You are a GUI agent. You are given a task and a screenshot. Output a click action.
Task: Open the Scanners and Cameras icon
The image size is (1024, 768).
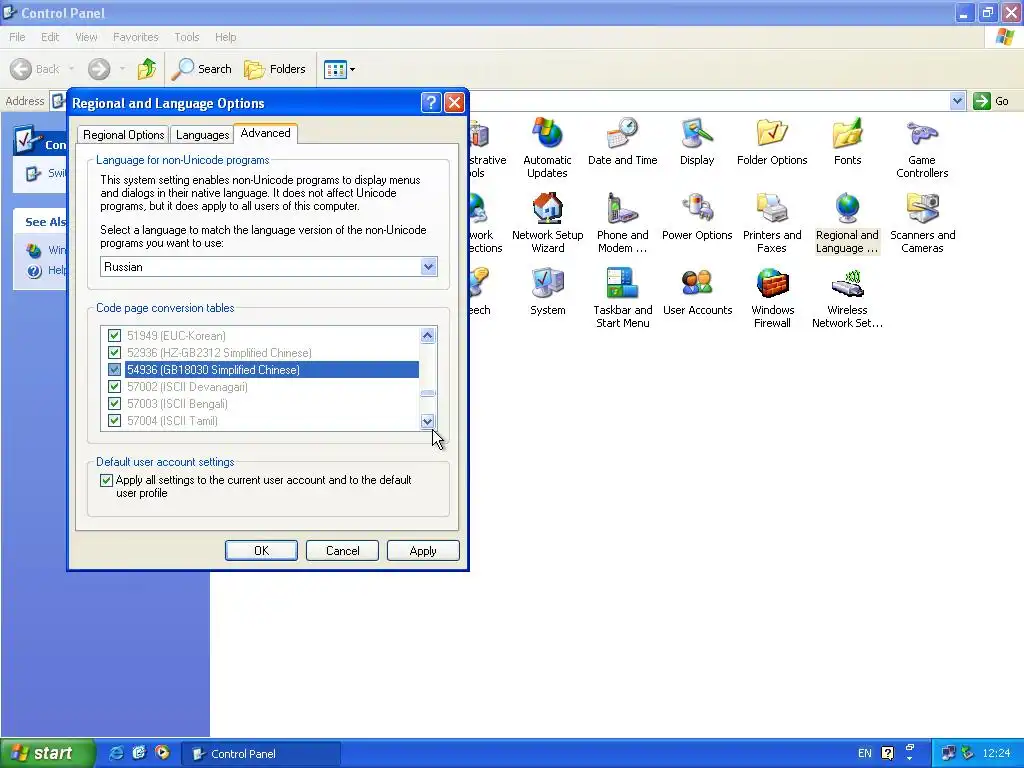922,223
